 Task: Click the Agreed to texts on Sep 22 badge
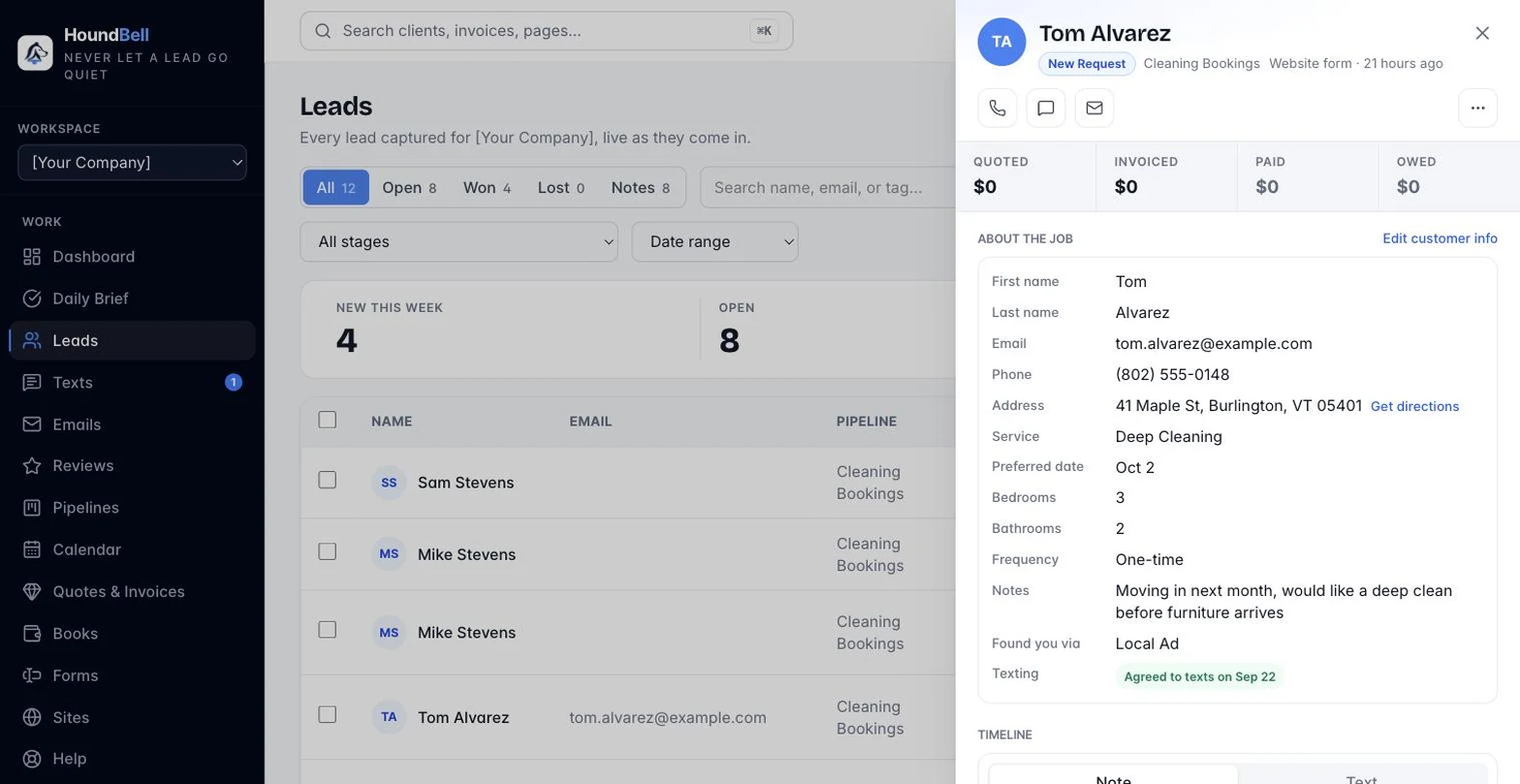click(x=1199, y=676)
